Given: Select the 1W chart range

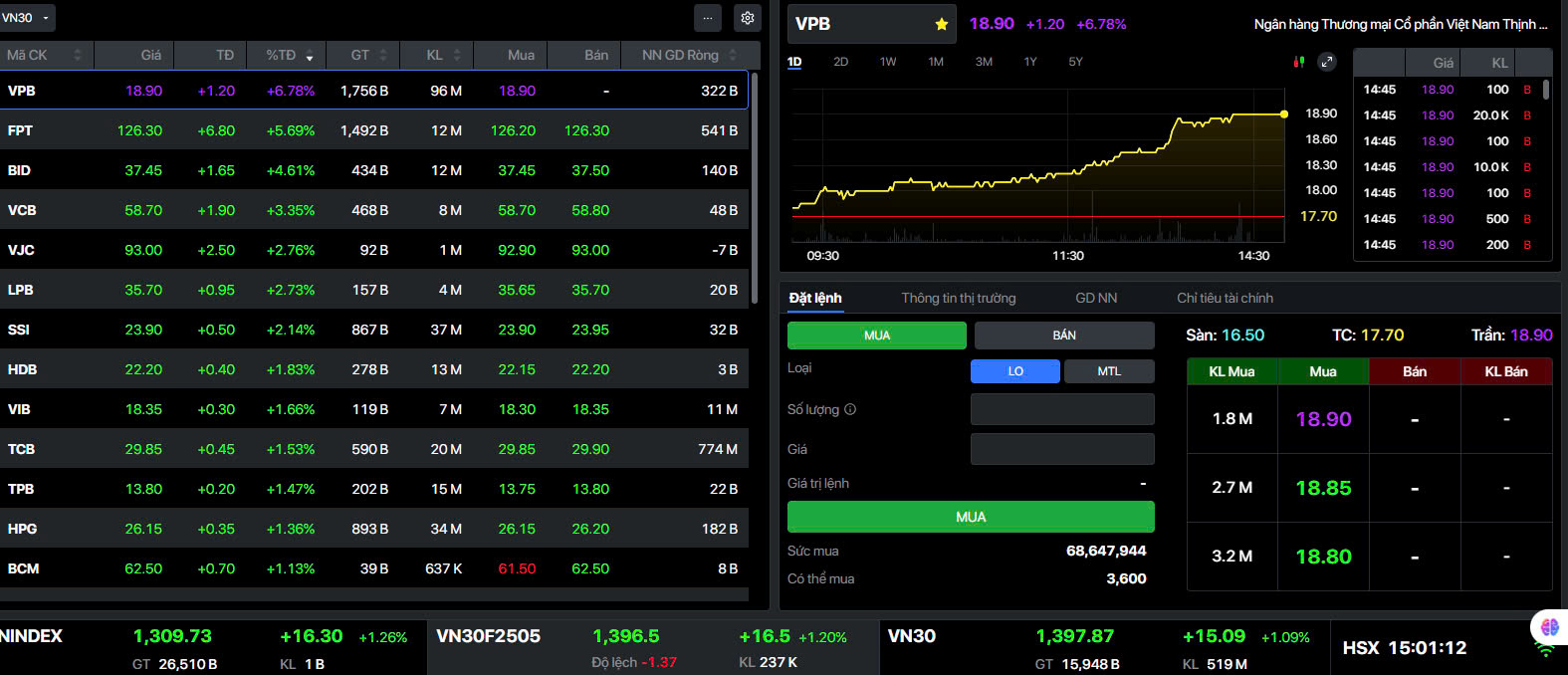Looking at the screenshot, I should pyautogui.click(x=888, y=62).
